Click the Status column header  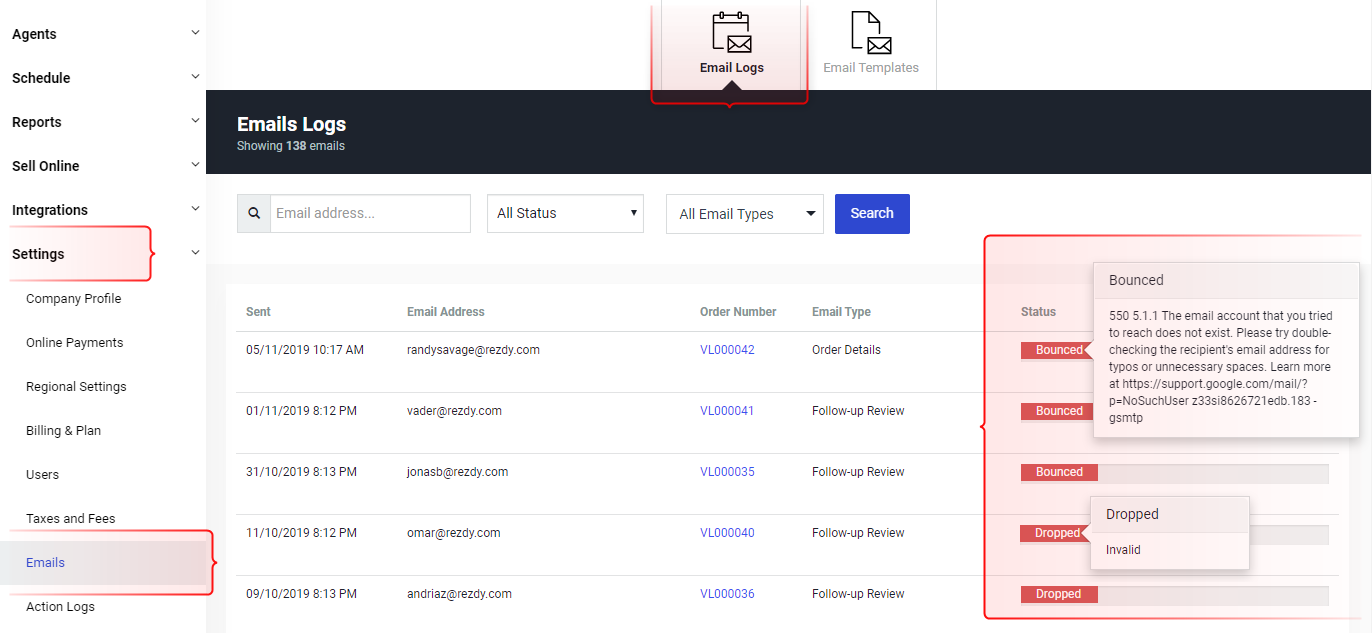coord(1038,312)
